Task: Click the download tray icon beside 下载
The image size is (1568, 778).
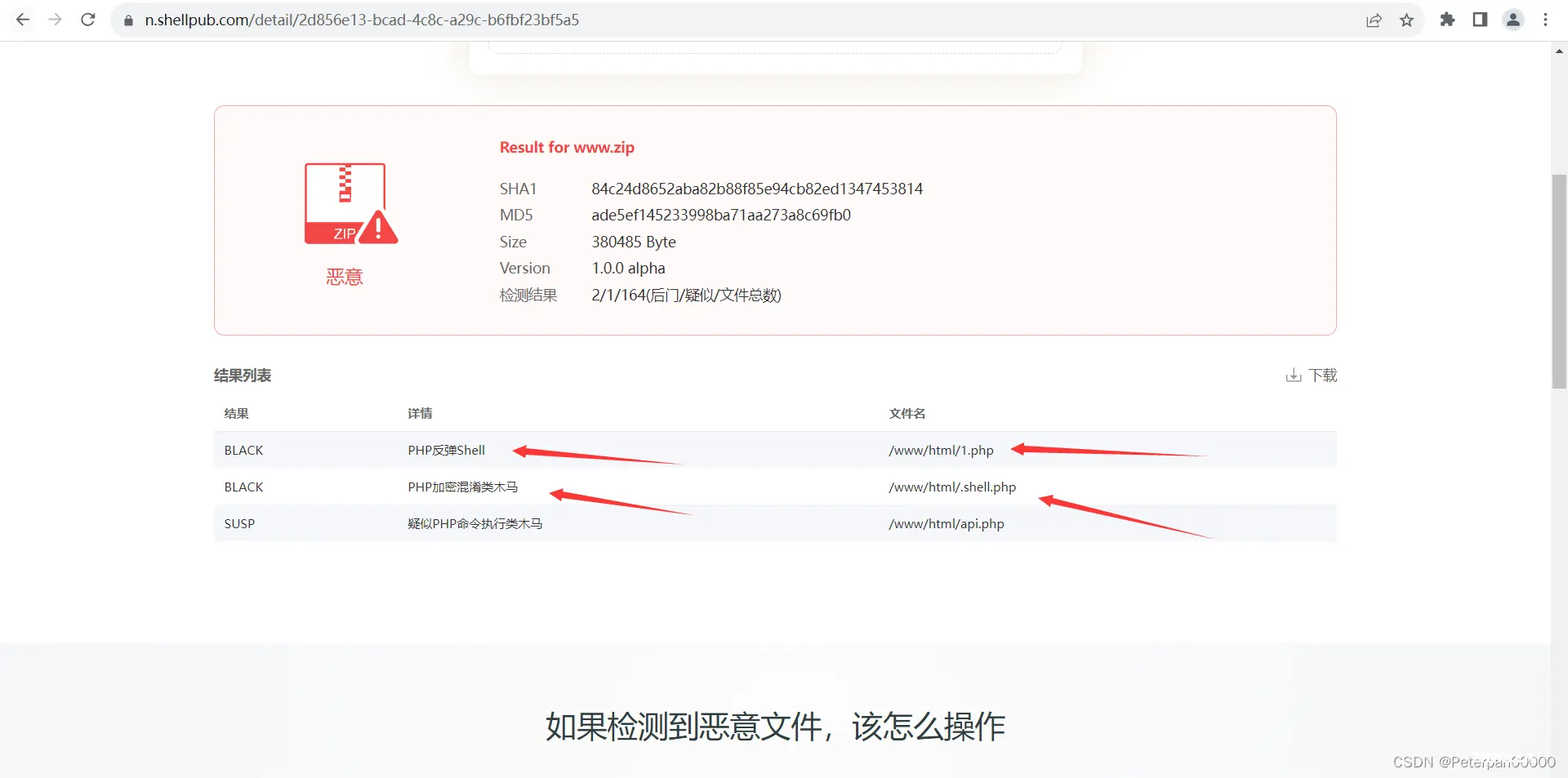Action: [x=1294, y=376]
